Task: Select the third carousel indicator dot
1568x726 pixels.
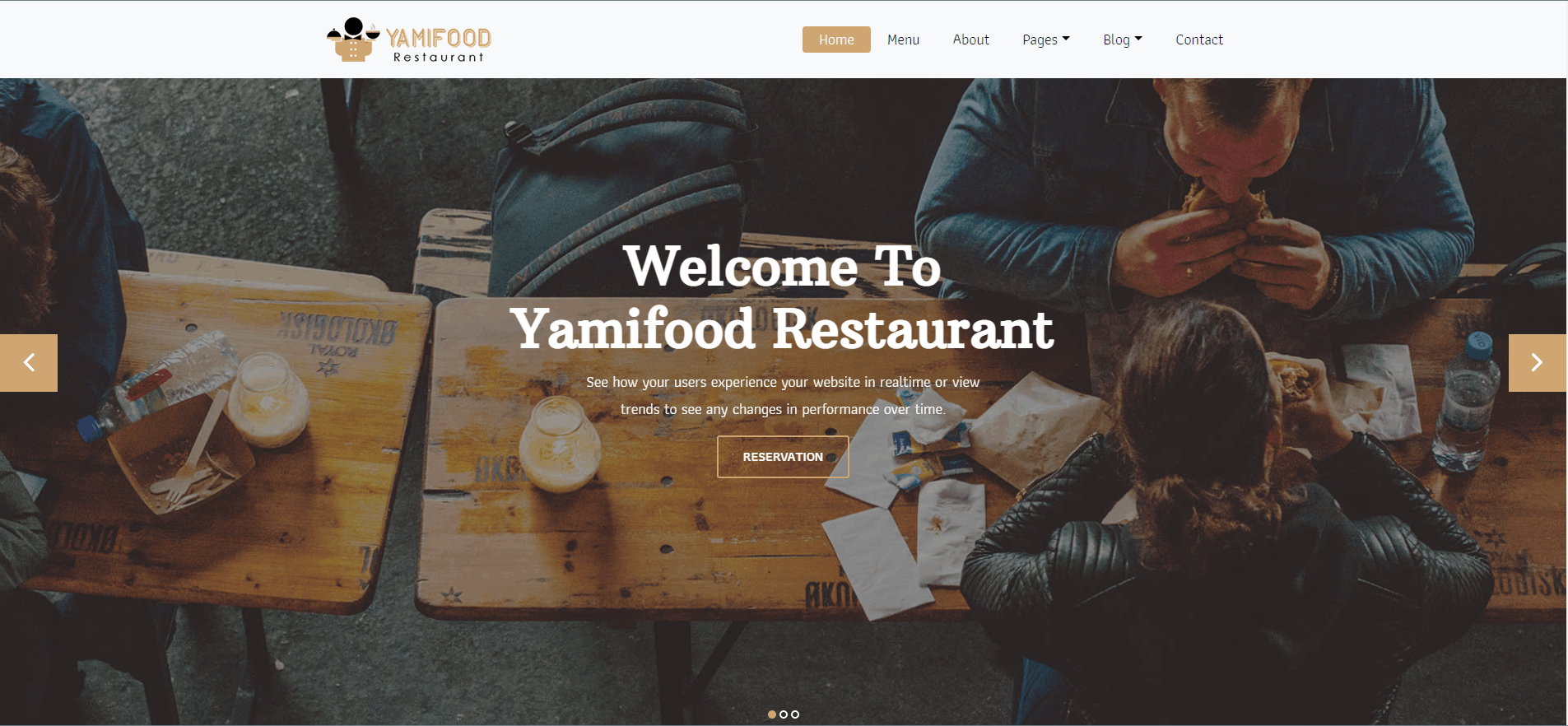Action: click(795, 714)
